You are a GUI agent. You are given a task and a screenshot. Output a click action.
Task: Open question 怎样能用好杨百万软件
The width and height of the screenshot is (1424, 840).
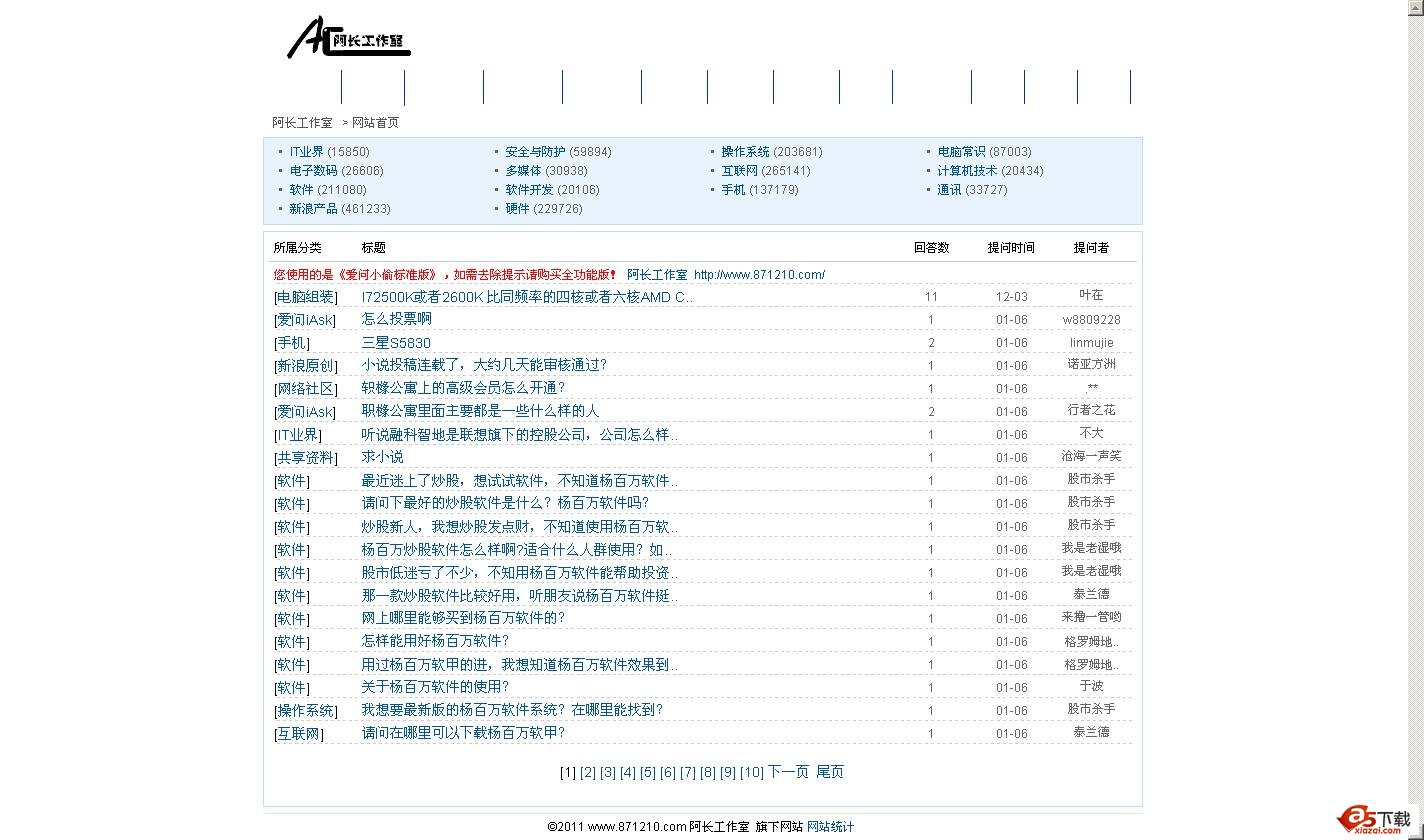click(x=436, y=641)
